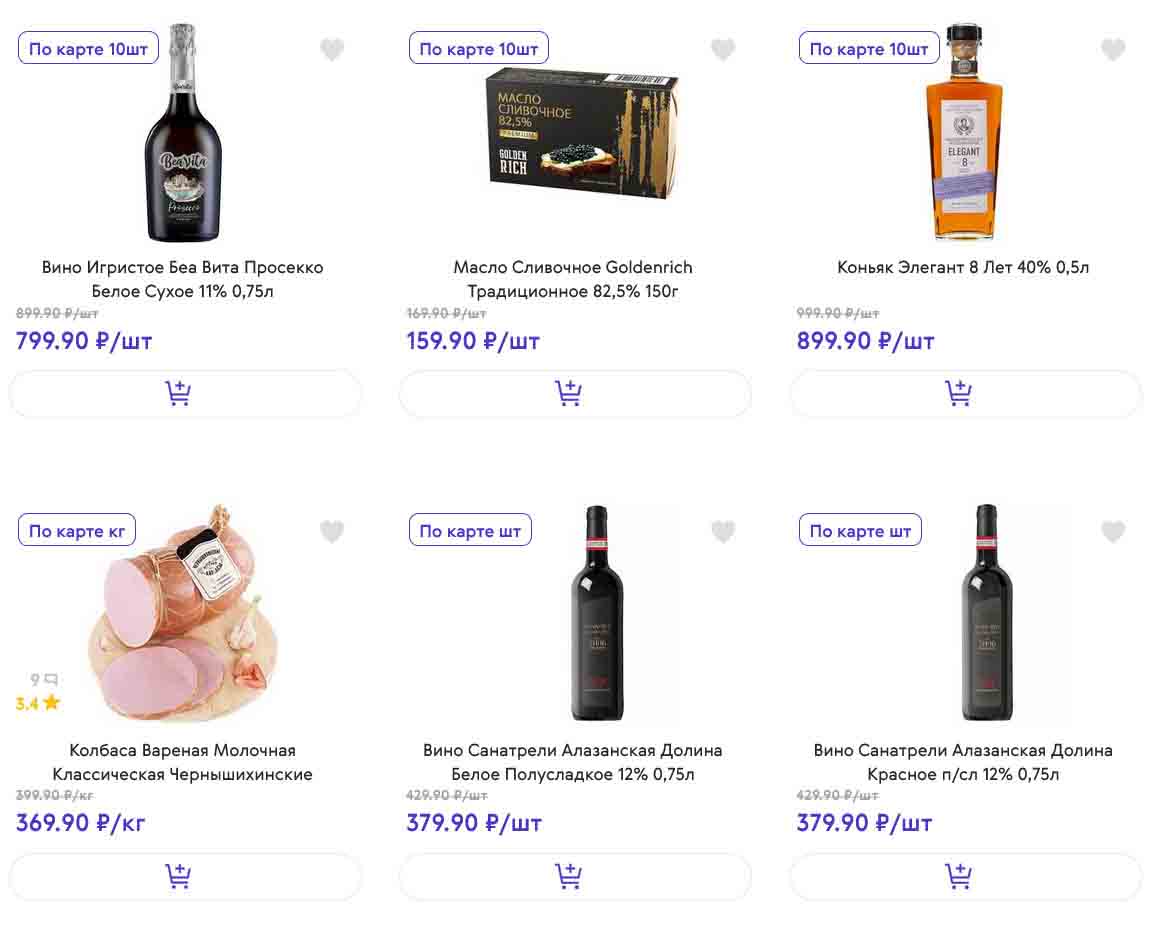Open Вино Игристое Беа Вита Просекко link
The image size is (1164, 927).
pos(183,279)
